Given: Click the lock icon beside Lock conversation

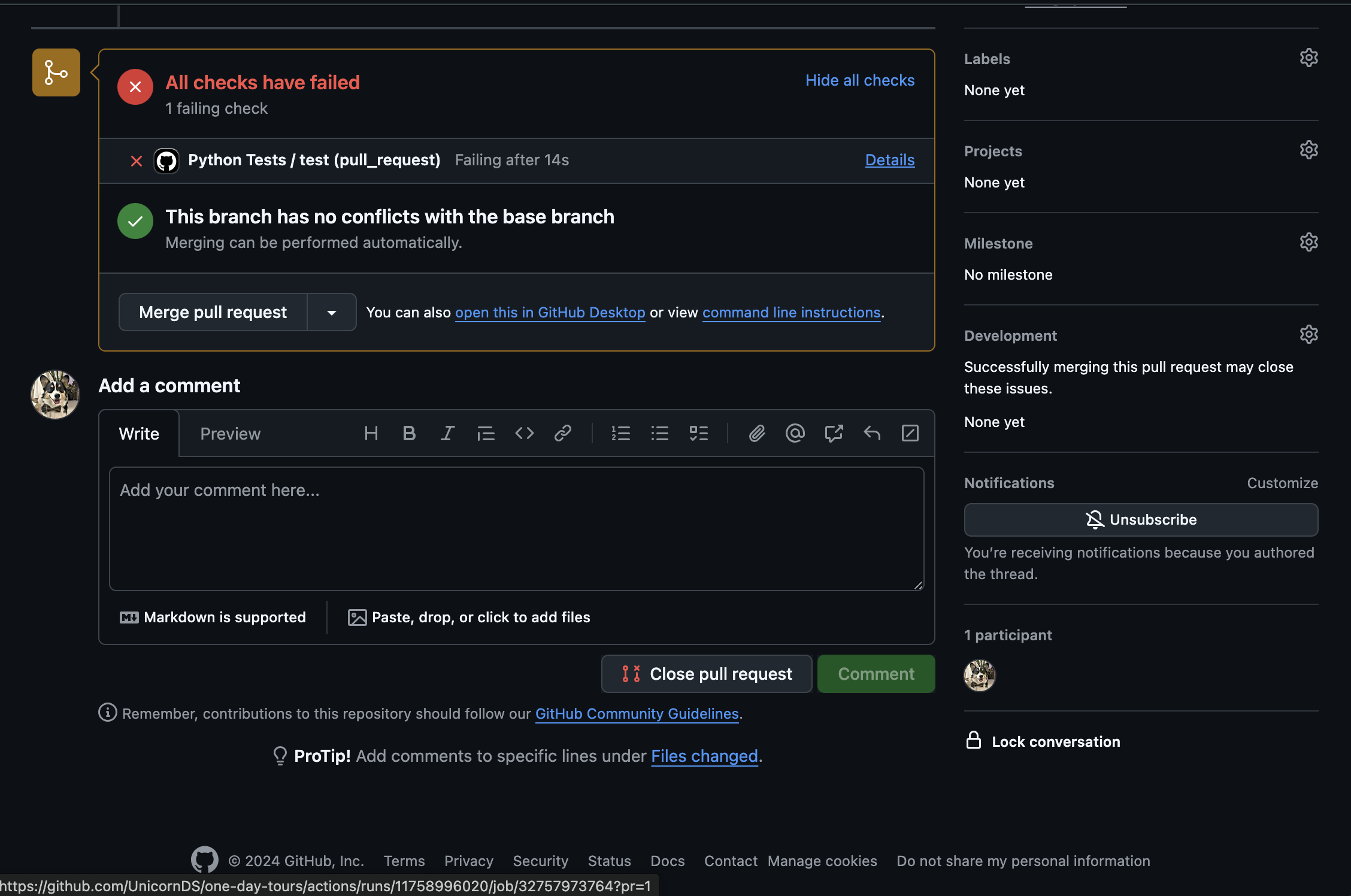Looking at the screenshot, I should point(974,740).
